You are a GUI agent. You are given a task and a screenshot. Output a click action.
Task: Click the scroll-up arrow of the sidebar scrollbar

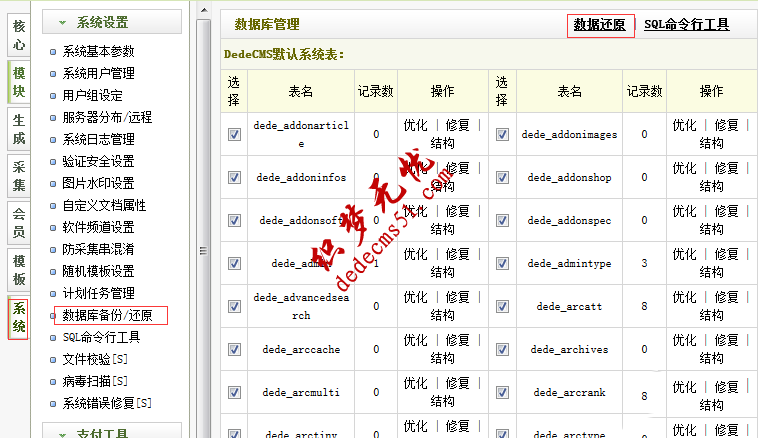pos(204,10)
